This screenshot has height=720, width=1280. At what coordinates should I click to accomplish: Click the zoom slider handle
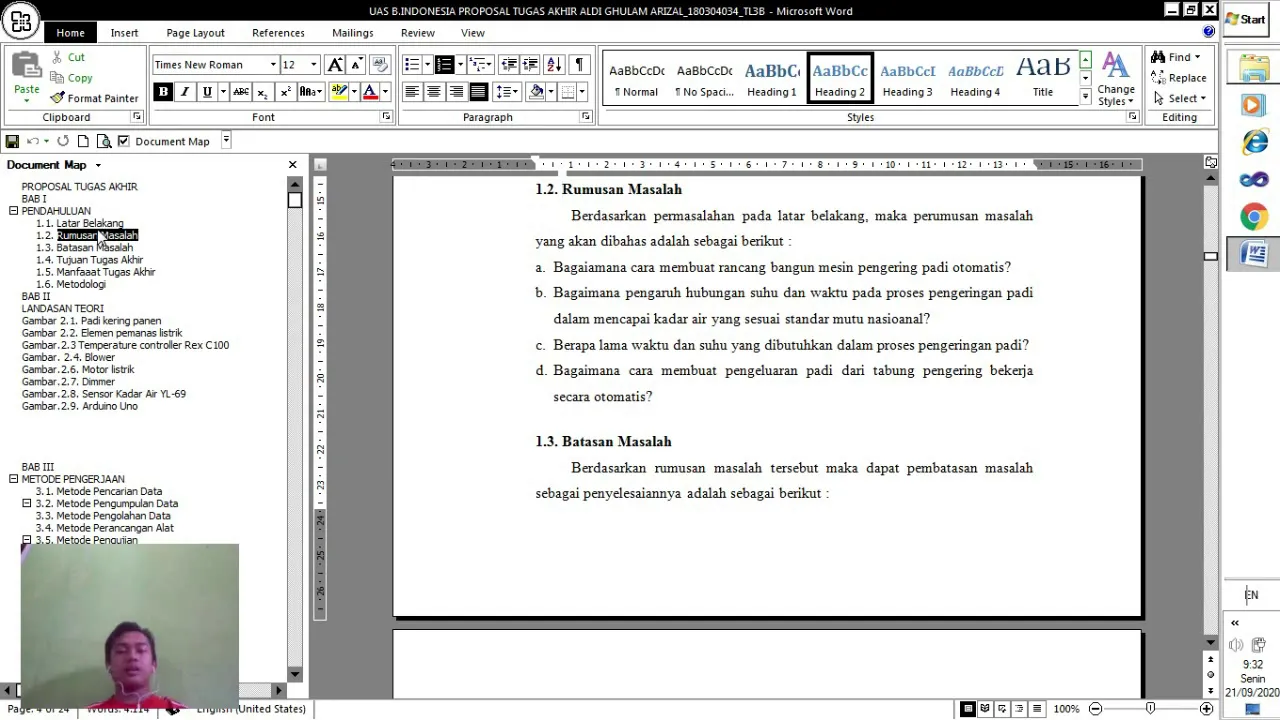(x=1150, y=709)
